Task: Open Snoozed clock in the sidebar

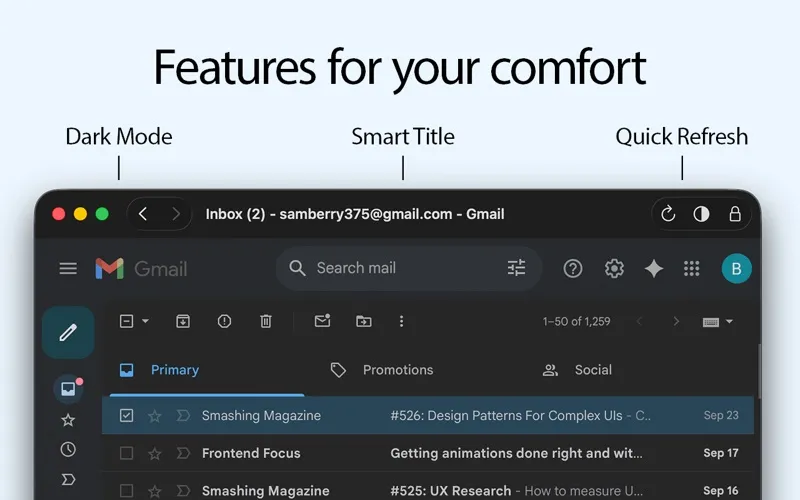Action: (68, 449)
